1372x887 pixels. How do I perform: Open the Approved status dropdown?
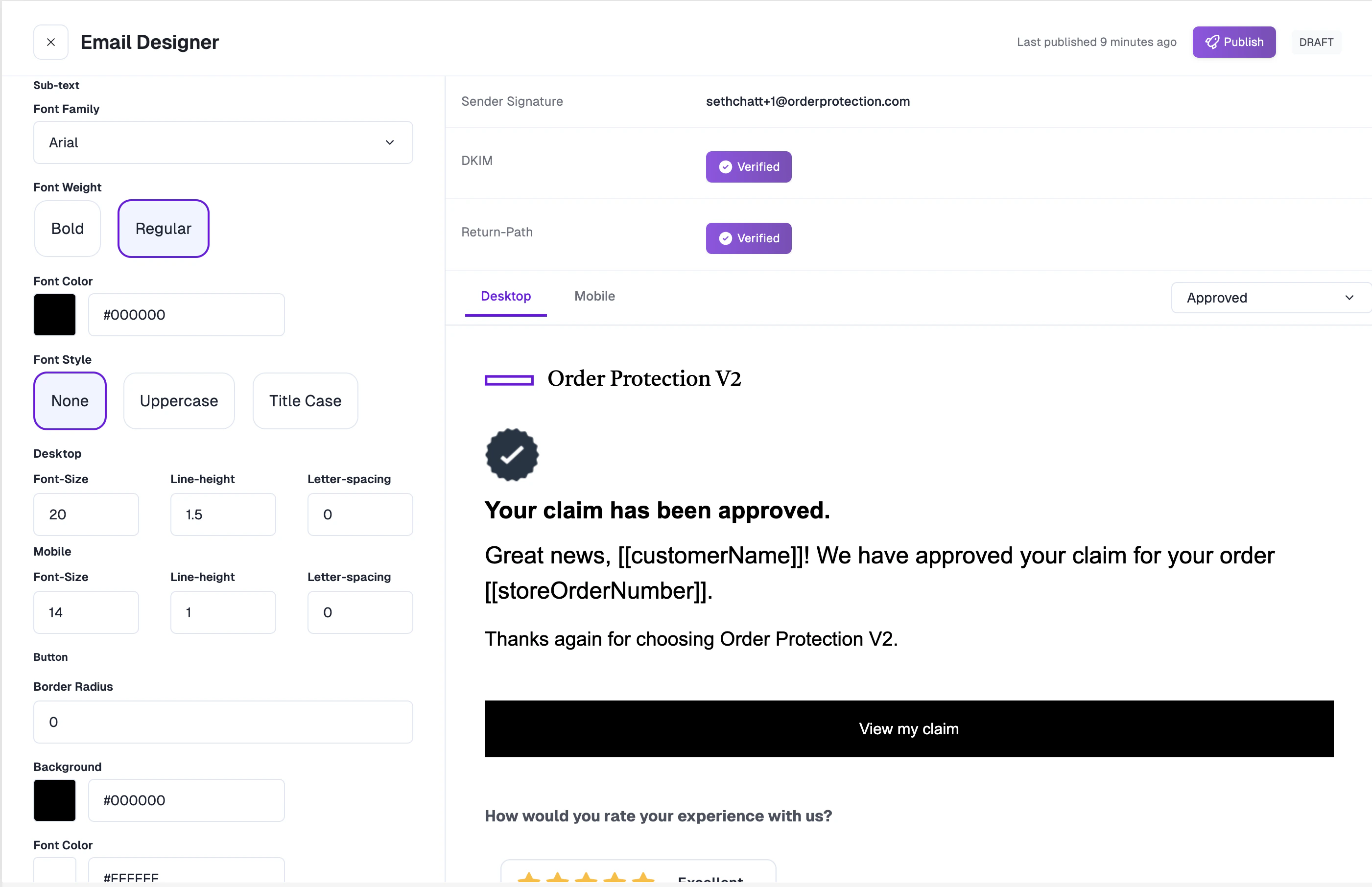pos(1270,297)
